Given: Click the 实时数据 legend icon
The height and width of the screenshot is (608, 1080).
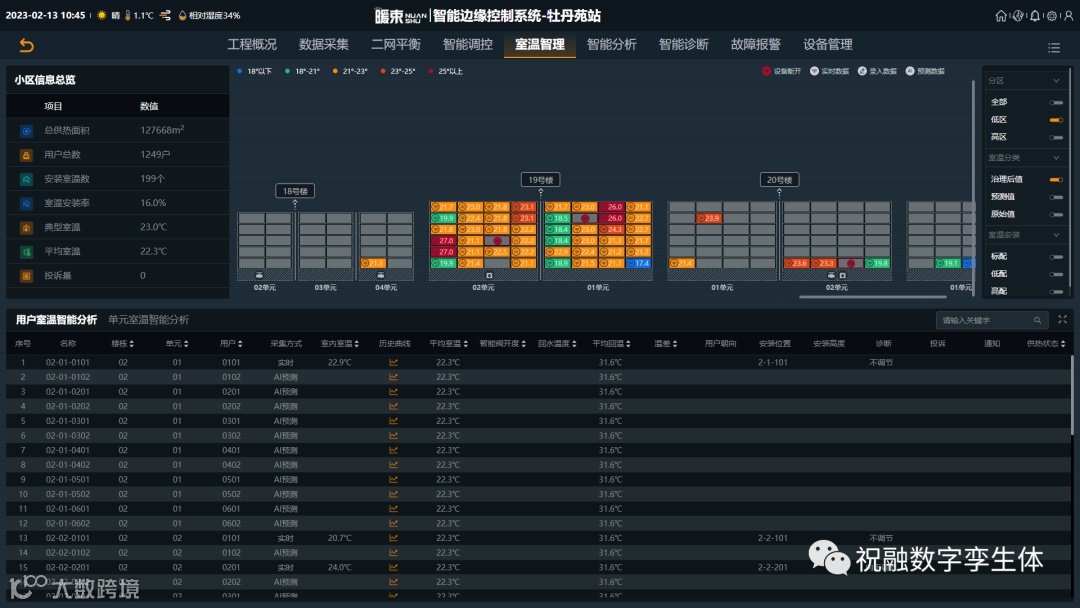Looking at the screenshot, I should pyautogui.click(x=814, y=71).
